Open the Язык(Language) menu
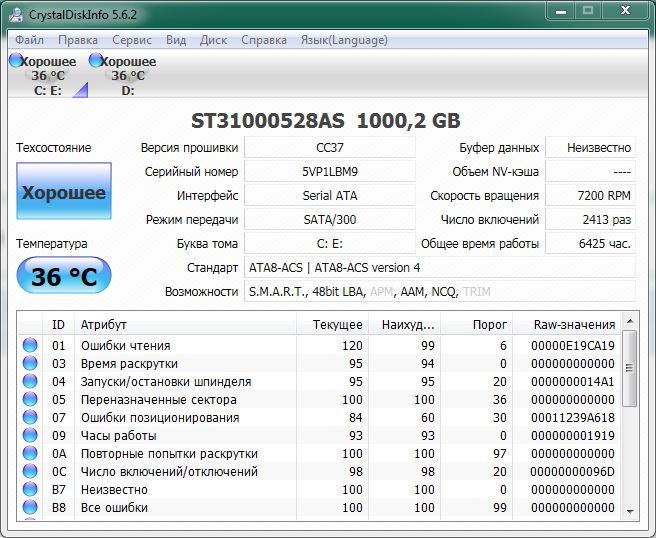Image resolution: width=656 pixels, height=538 pixels. click(x=343, y=40)
